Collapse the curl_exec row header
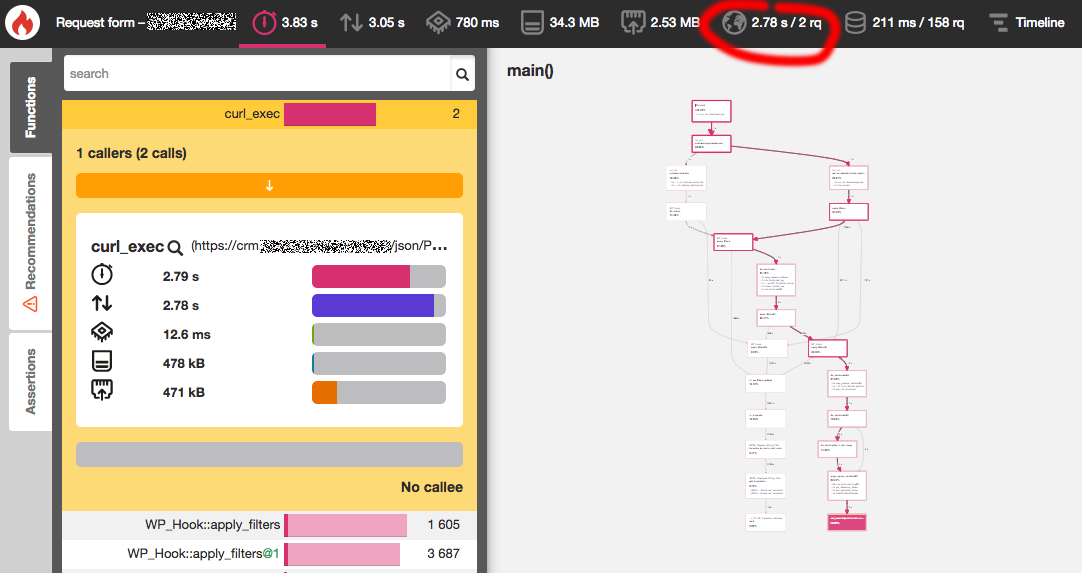This screenshot has width=1082, height=573. [x=269, y=114]
